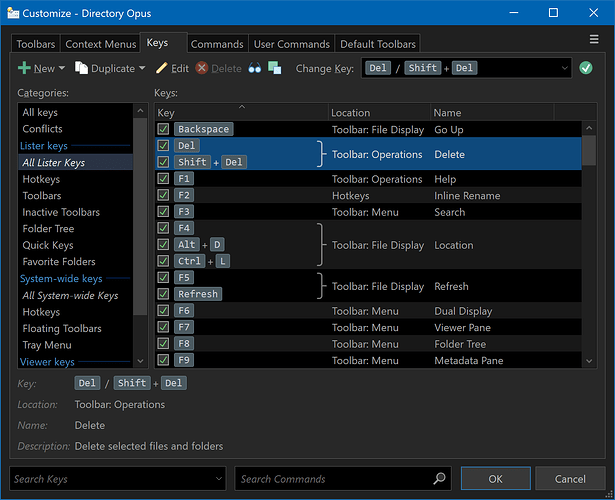Select the F8 Folder Tree key row
Screen dimensions: 615x500
(368, 344)
